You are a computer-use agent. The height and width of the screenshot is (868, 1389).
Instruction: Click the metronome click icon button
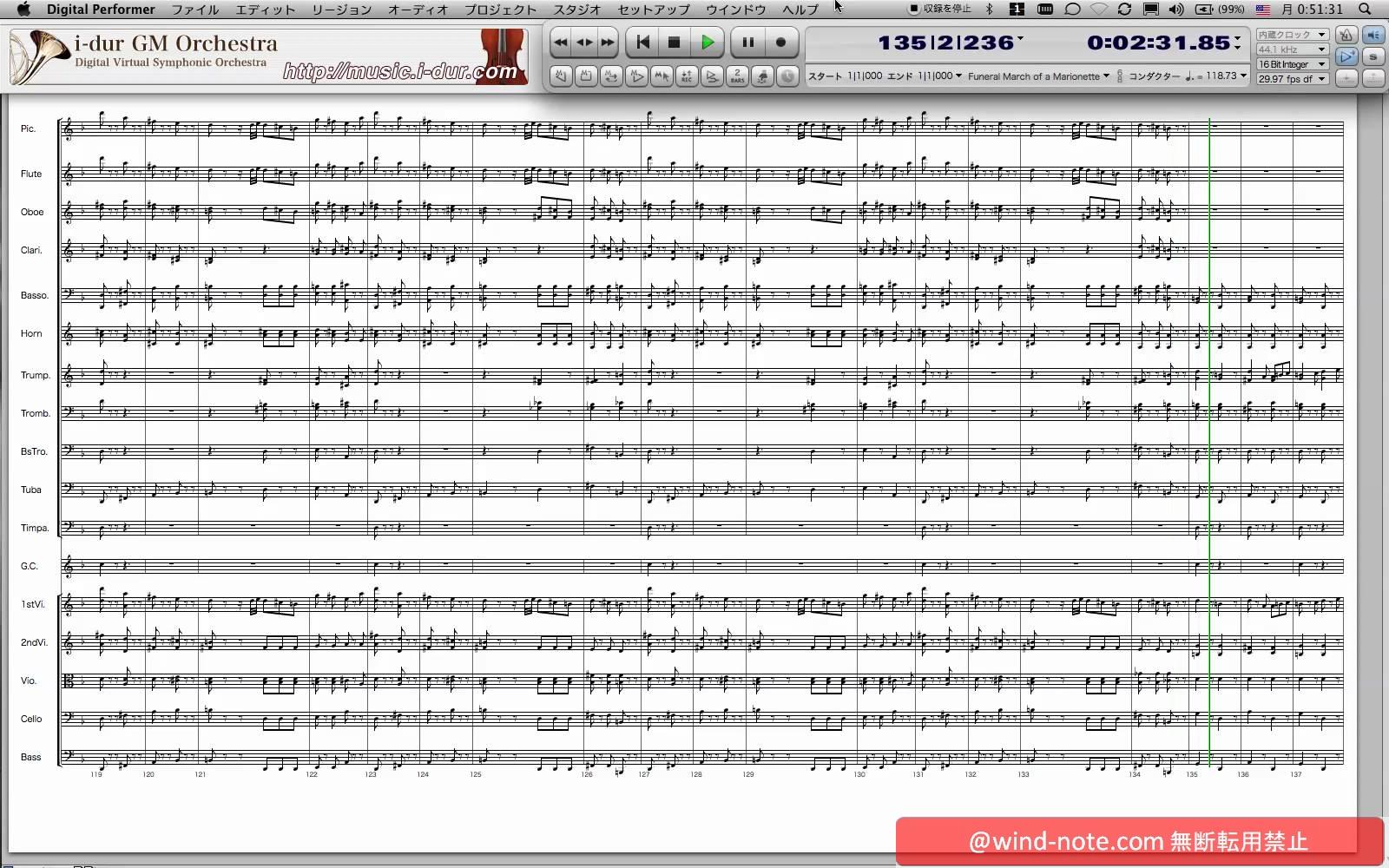1346,35
